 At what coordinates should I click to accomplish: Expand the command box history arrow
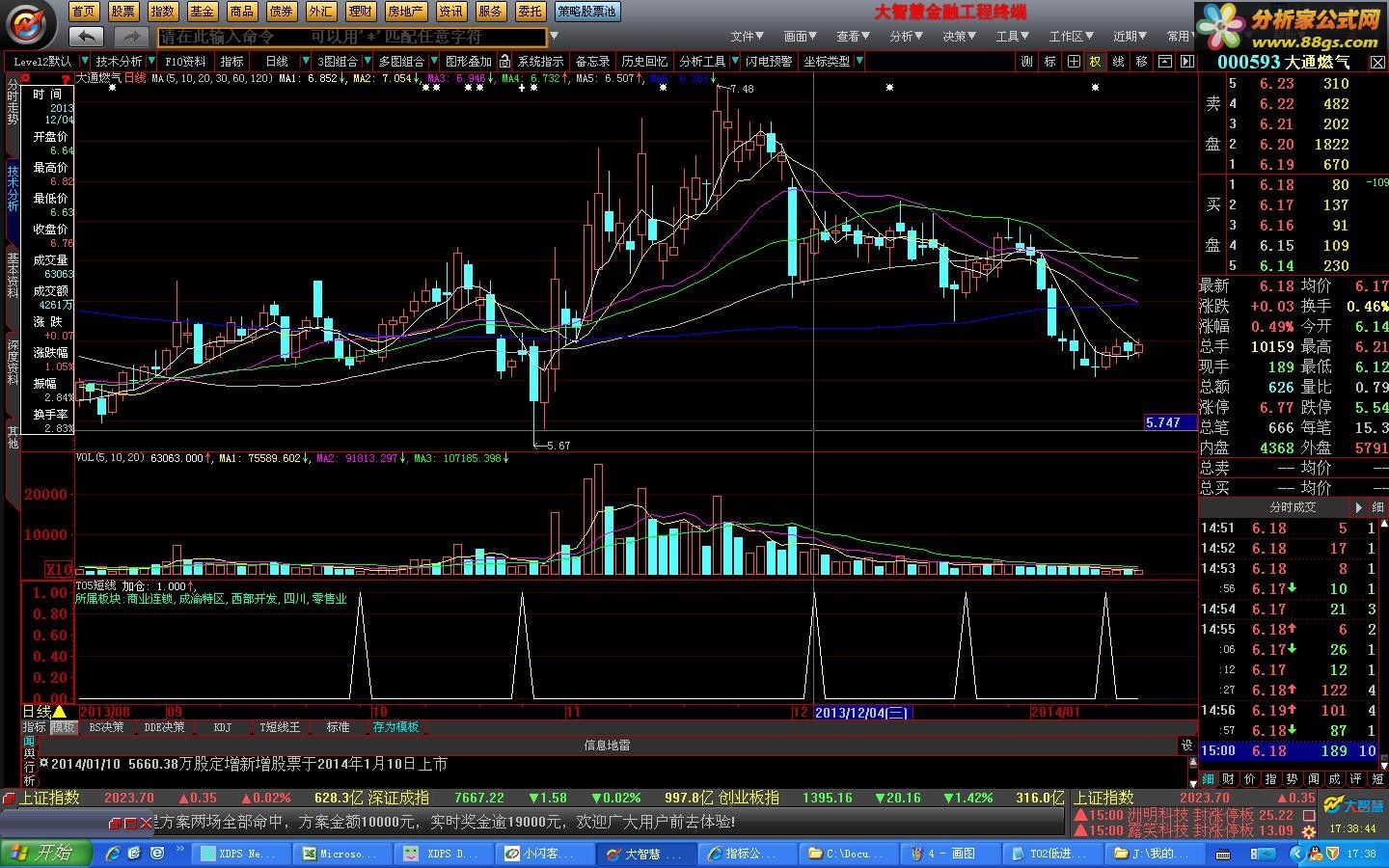pyautogui.click(x=553, y=38)
